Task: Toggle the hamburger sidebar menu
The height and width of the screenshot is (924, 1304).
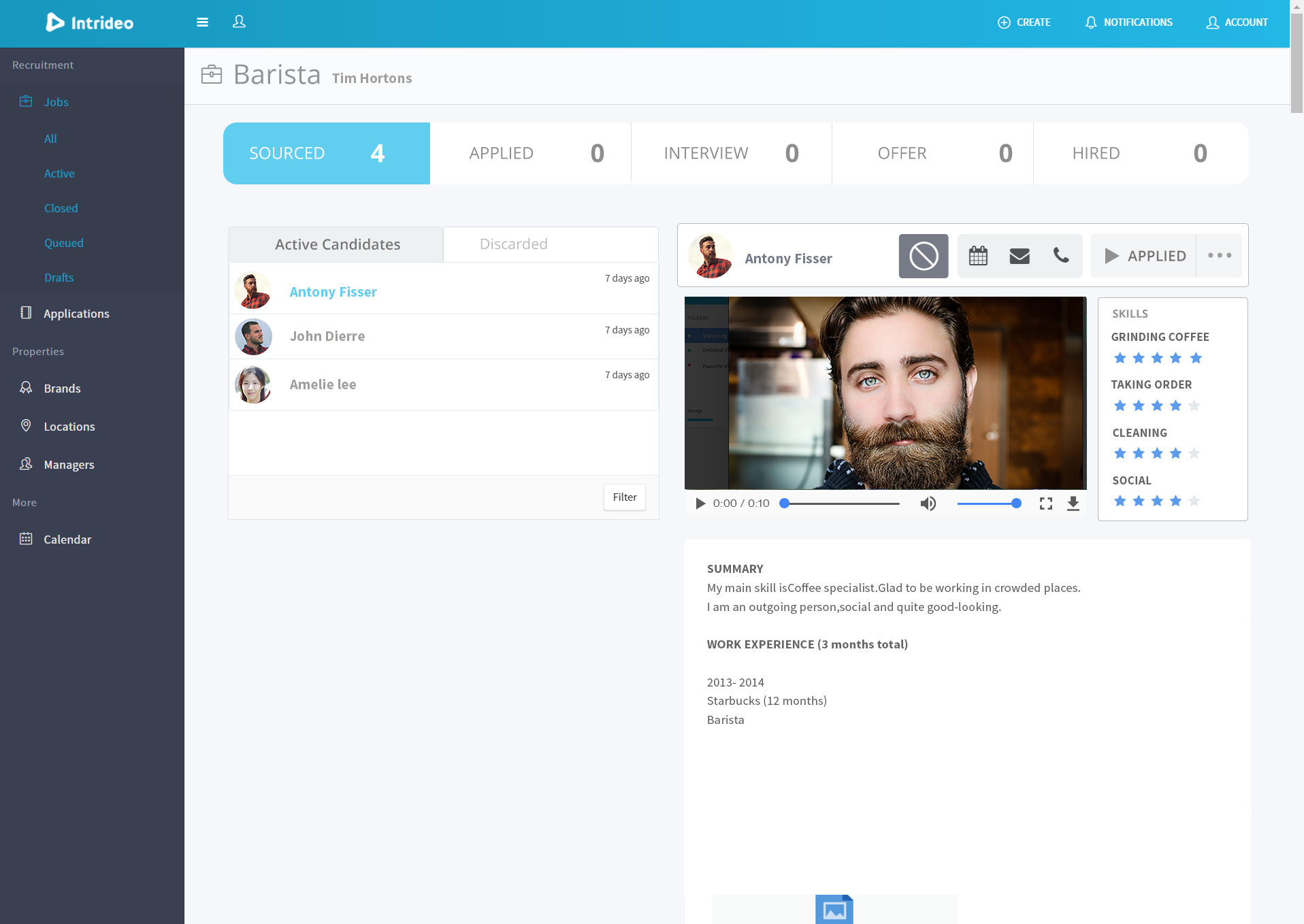Action: [202, 22]
